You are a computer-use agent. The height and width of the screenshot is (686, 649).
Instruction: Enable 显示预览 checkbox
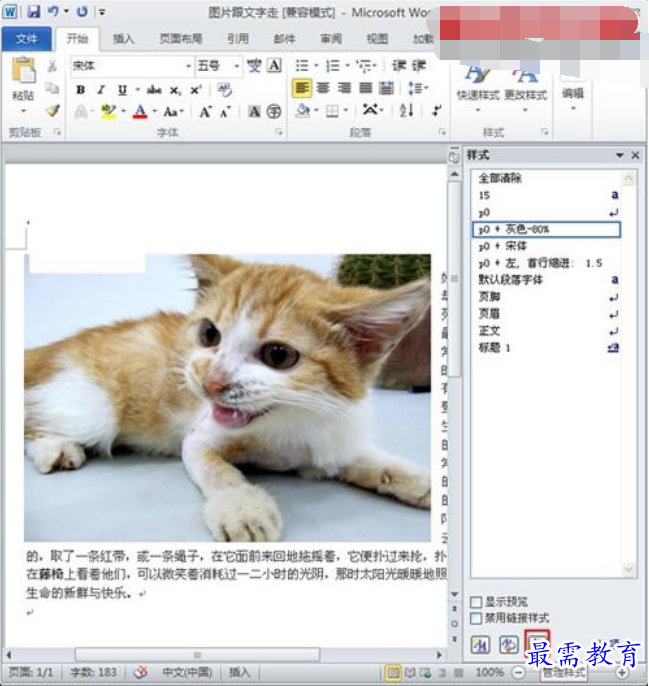476,602
